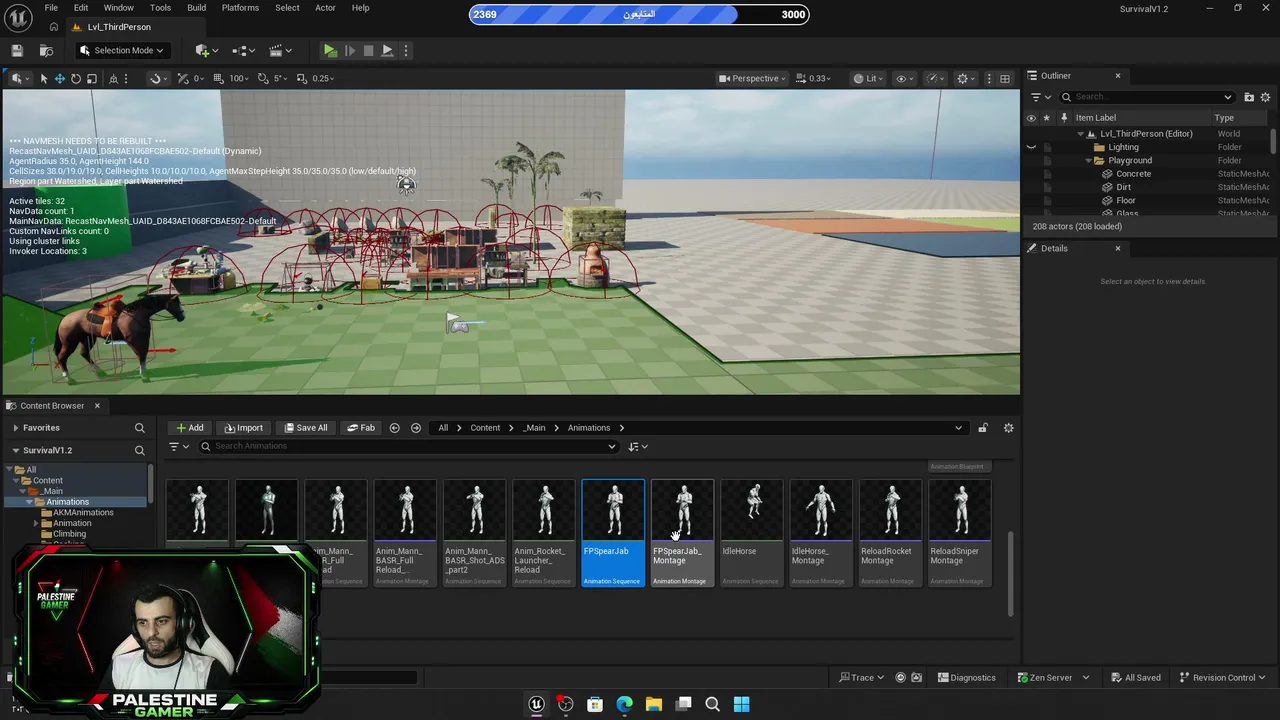This screenshot has height=720, width=1280.
Task: Open the grid snap value 100 dropdown
Action: pyautogui.click(x=239, y=78)
